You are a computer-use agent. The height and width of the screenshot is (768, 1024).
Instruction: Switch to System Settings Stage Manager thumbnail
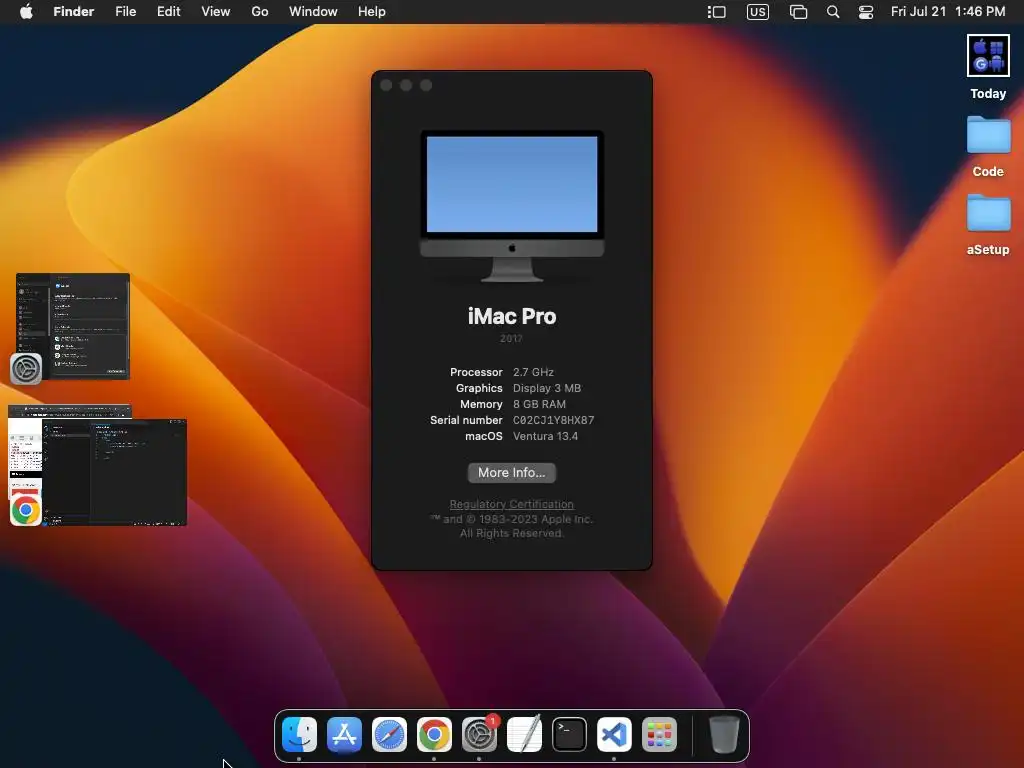tap(73, 327)
